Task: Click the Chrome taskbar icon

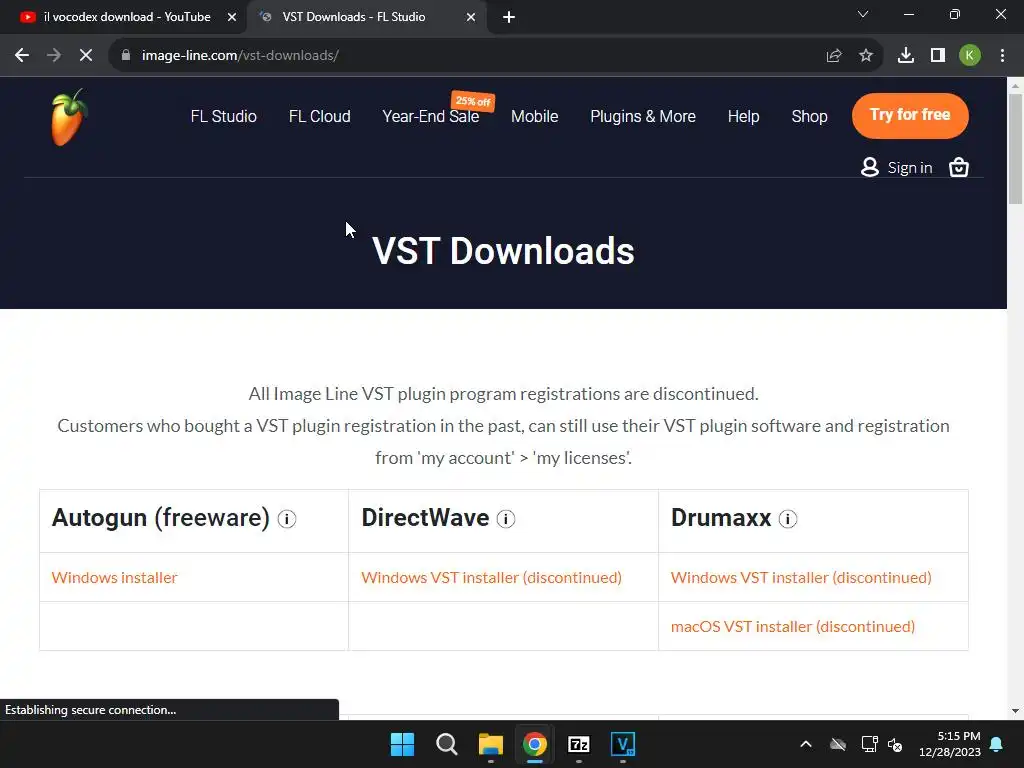Action: 535,744
